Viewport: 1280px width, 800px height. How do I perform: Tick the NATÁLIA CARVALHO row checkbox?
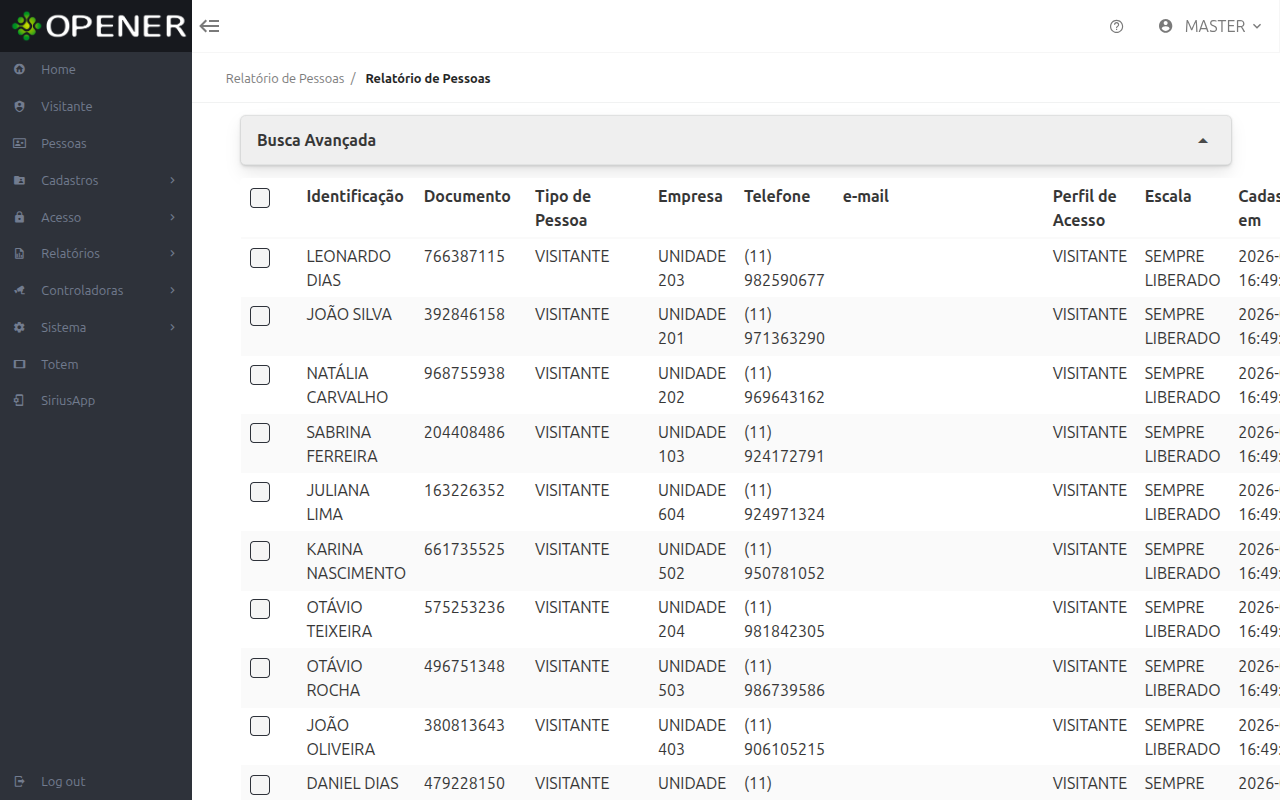[x=260, y=375]
